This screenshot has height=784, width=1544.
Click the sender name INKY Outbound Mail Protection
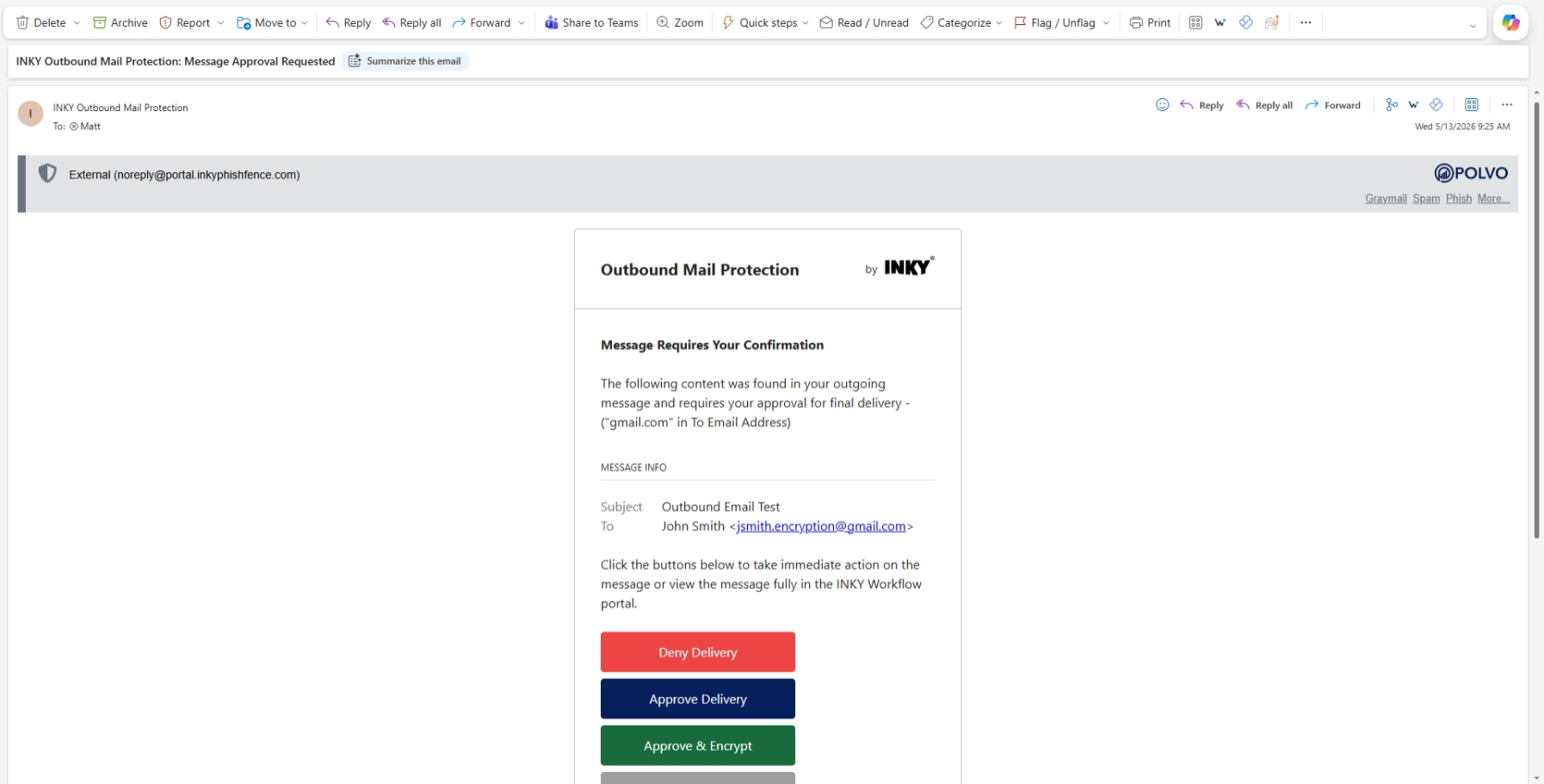click(x=120, y=108)
